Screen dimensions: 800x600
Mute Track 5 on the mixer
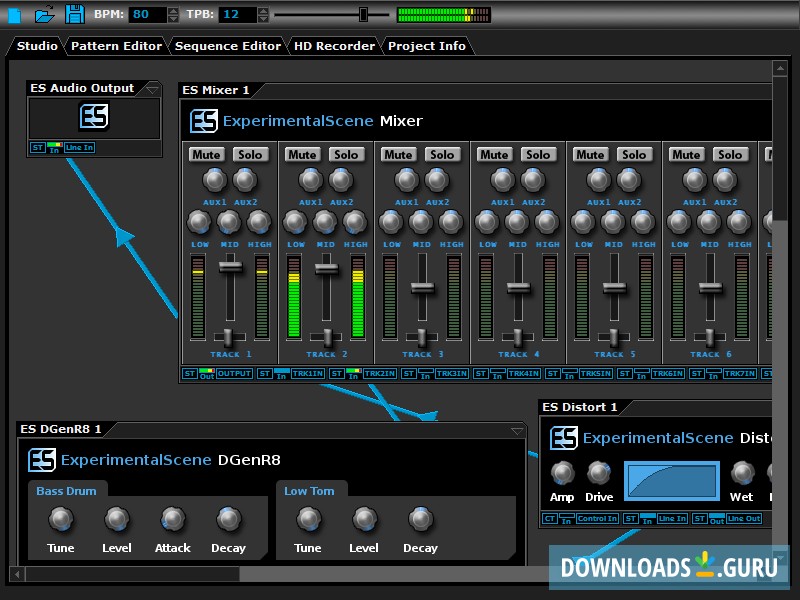590,154
